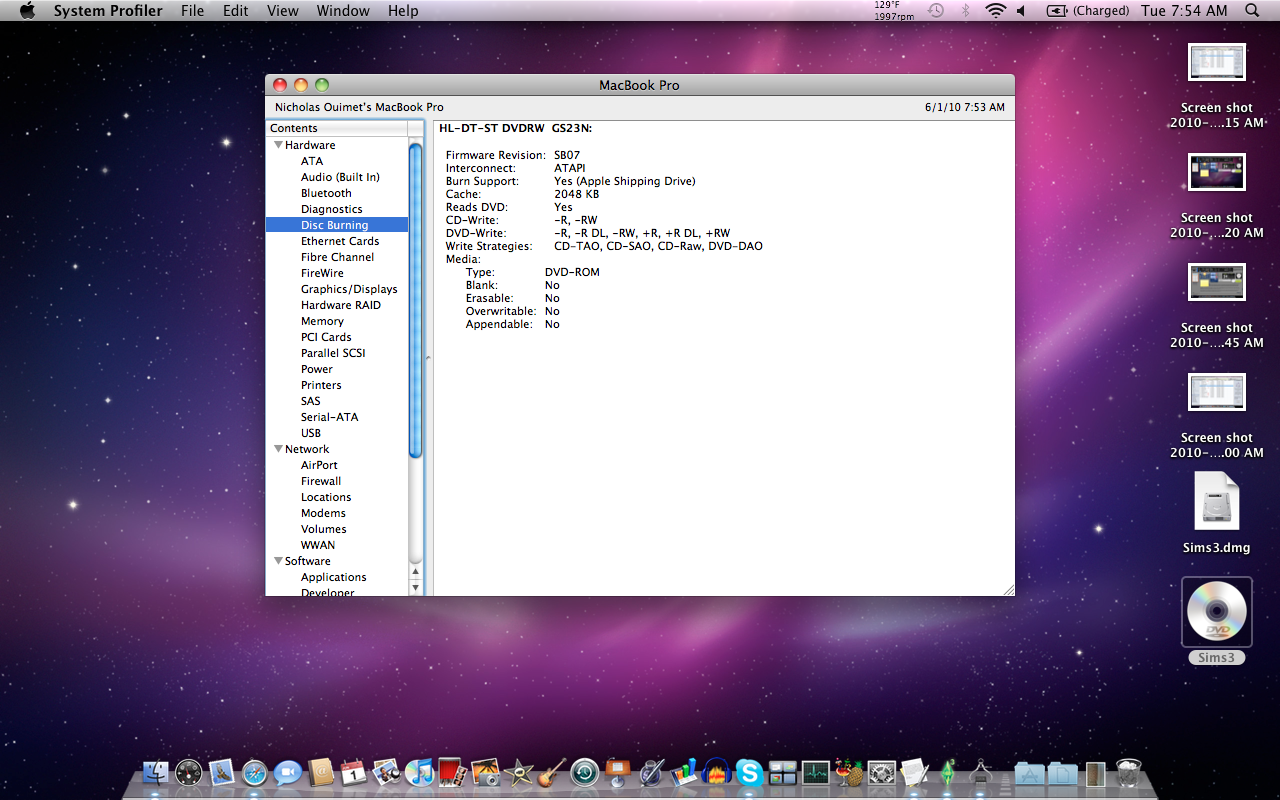1280x800 pixels.
Task: Select Memory under Hardware
Action: [322, 321]
